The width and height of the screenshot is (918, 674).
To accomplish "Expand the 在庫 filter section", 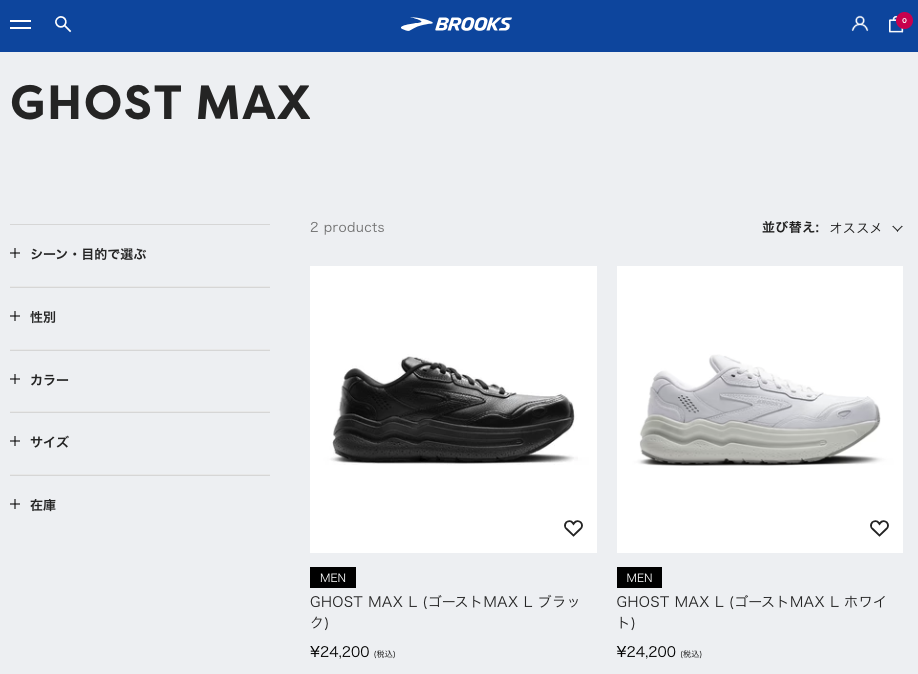I will [42, 505].
